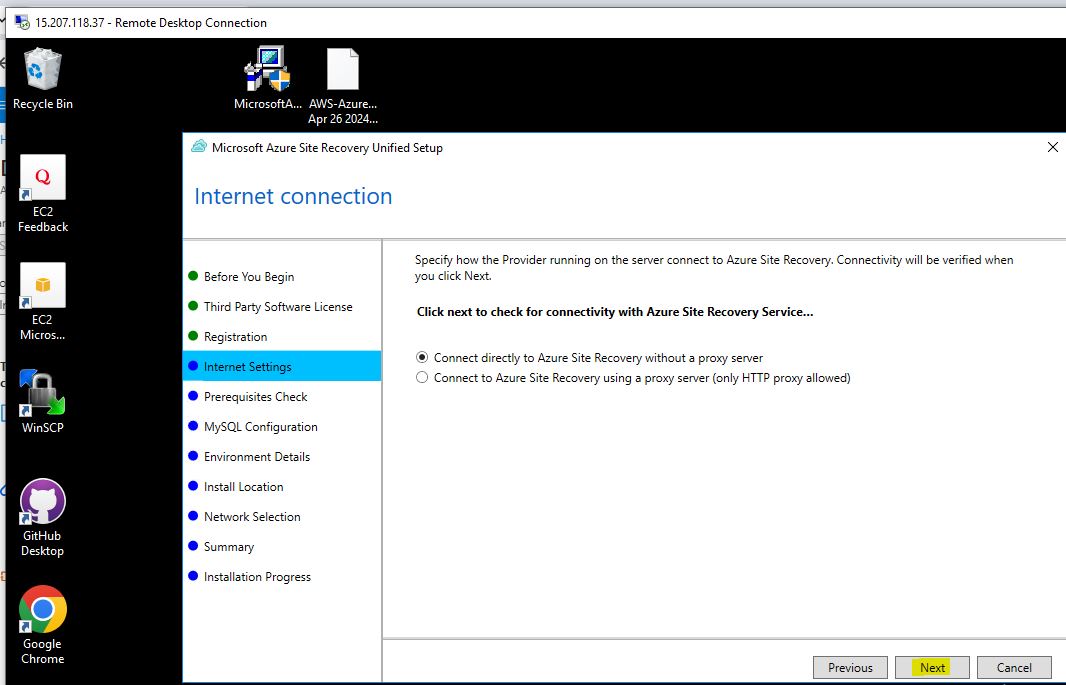1066x685 pixels.
Task: Select the Prerequisites Check step
Action: click(255, 397)
